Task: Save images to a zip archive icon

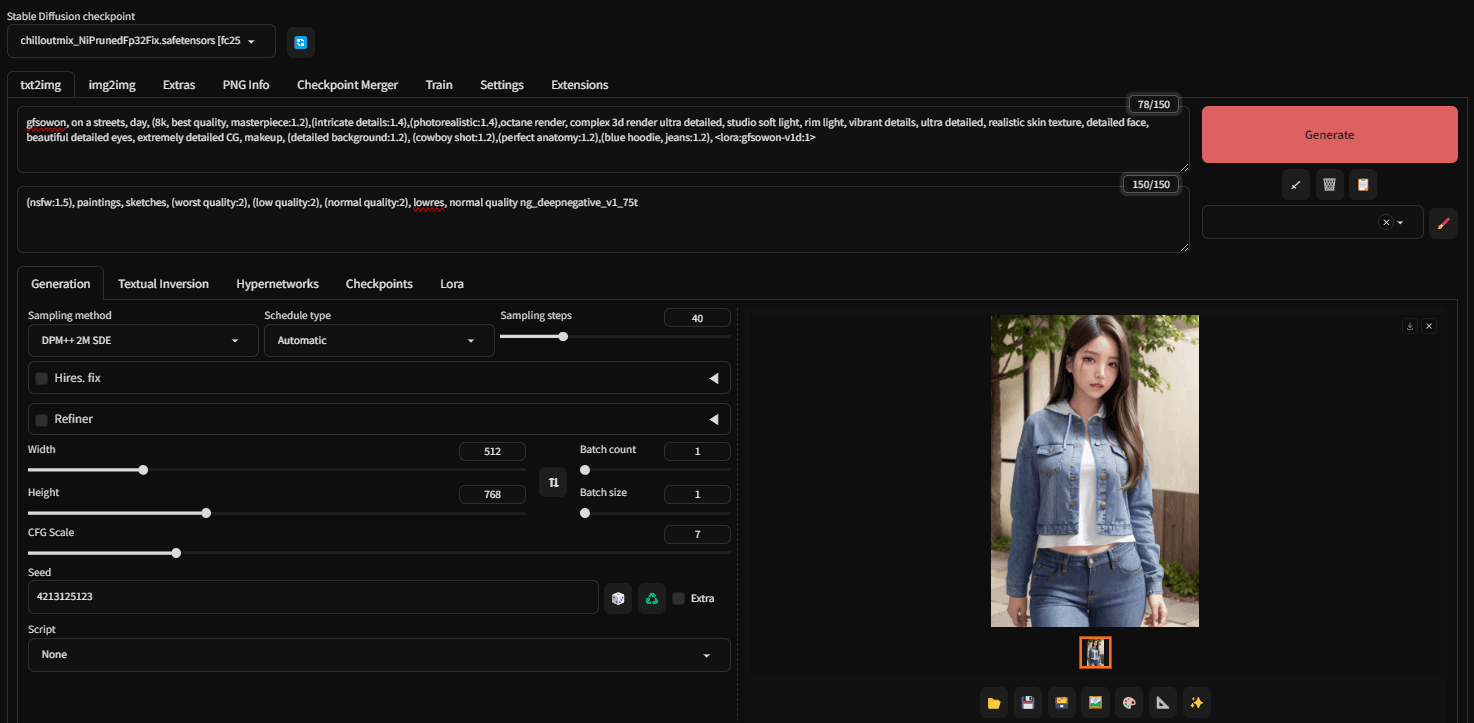Action: point(1062,703)
